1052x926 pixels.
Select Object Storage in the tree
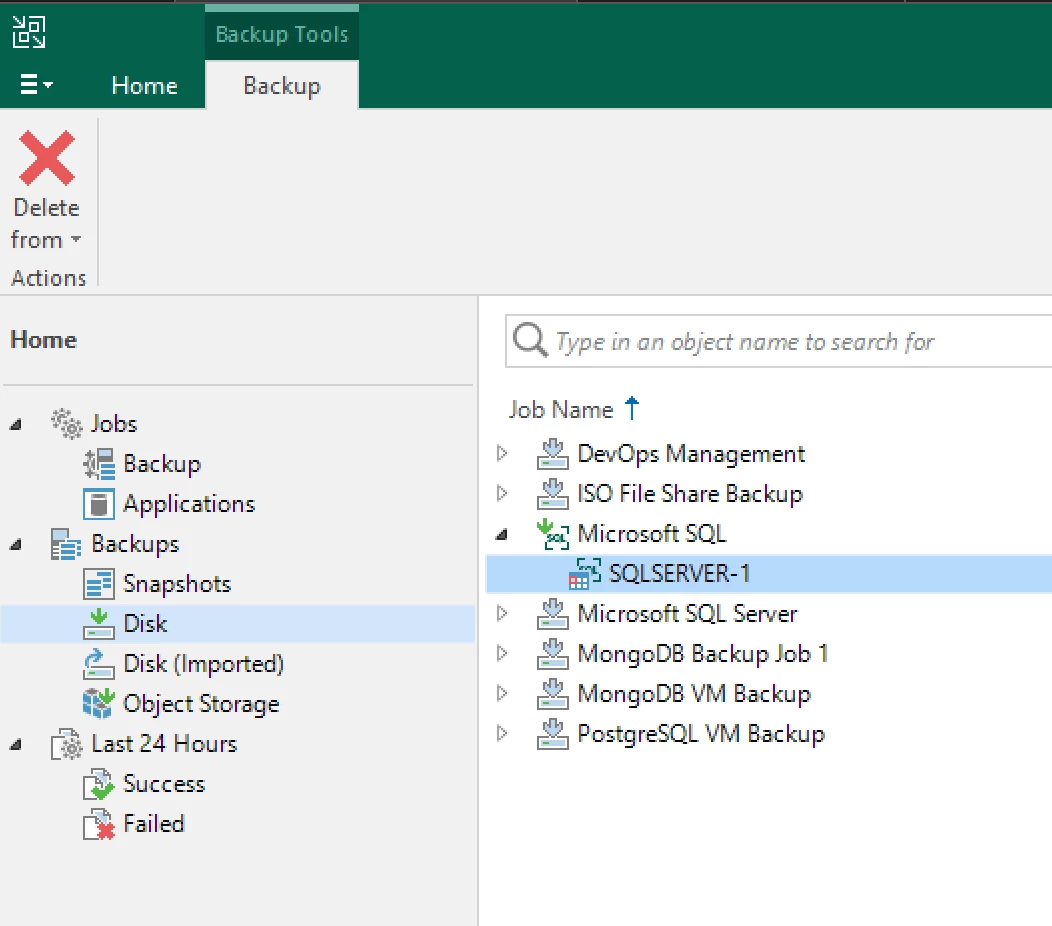201,703
